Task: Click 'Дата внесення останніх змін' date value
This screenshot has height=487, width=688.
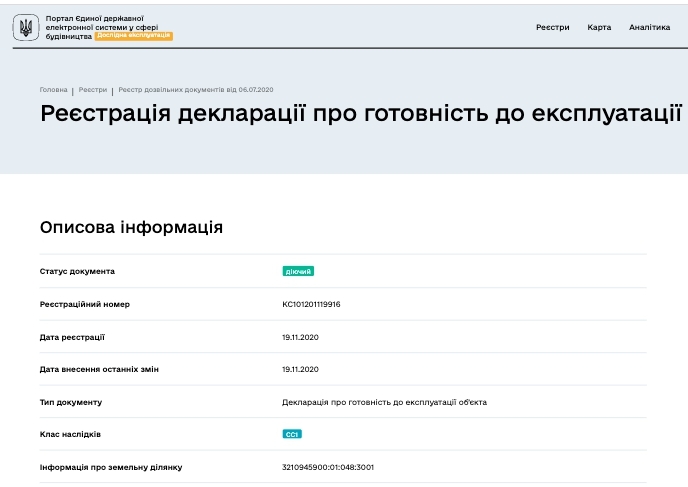Action: [300, 369]
